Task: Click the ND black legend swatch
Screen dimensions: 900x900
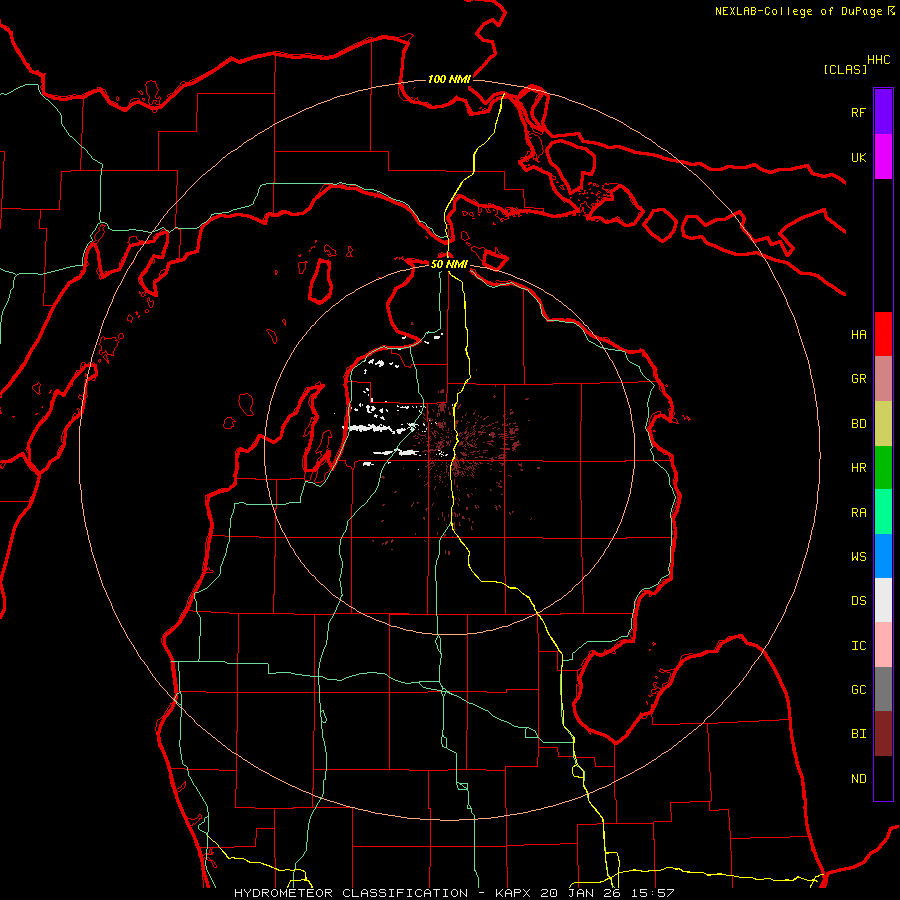Action: coord(883,778)
